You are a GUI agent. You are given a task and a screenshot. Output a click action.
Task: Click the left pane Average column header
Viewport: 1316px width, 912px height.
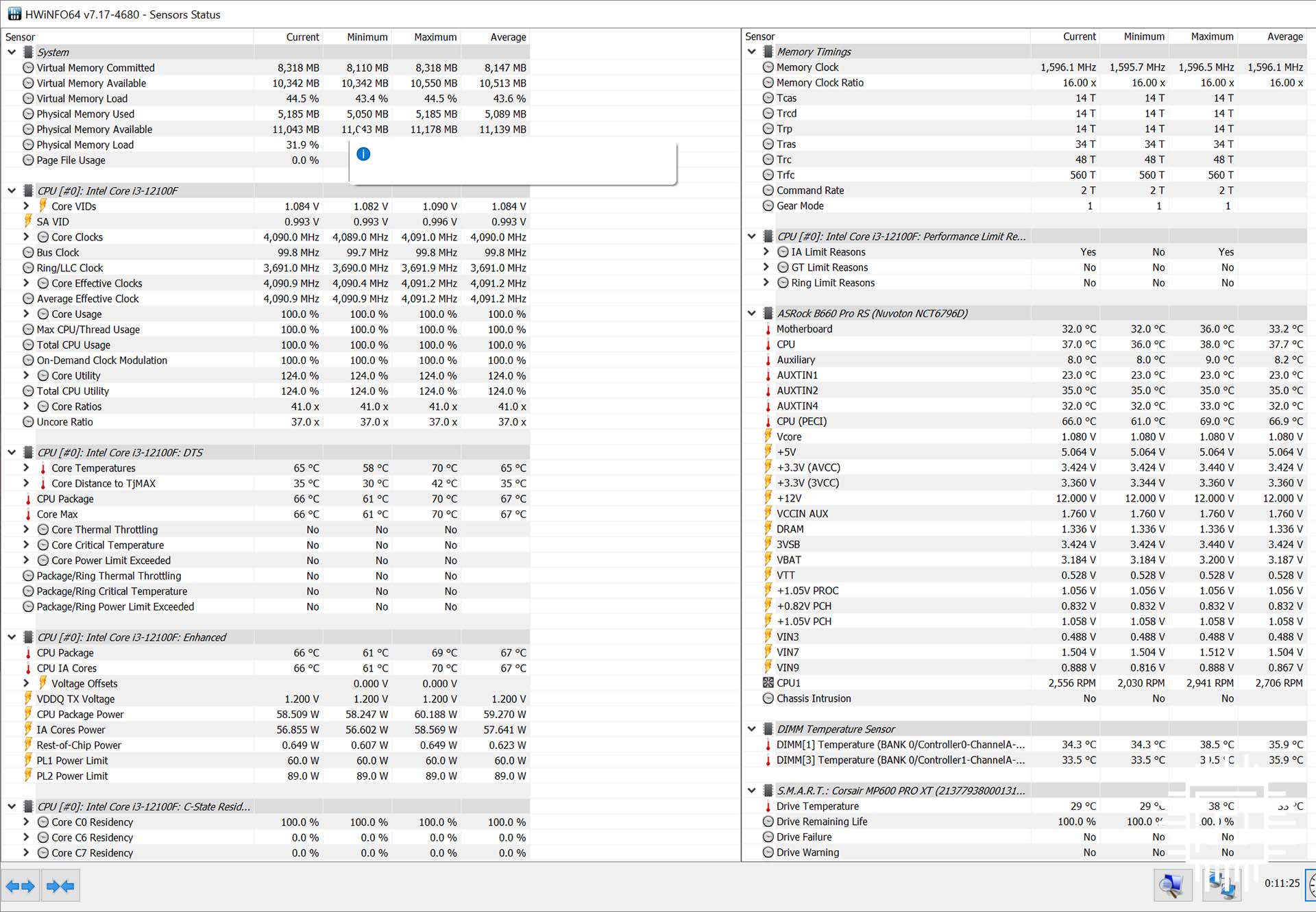pos(496,37)
